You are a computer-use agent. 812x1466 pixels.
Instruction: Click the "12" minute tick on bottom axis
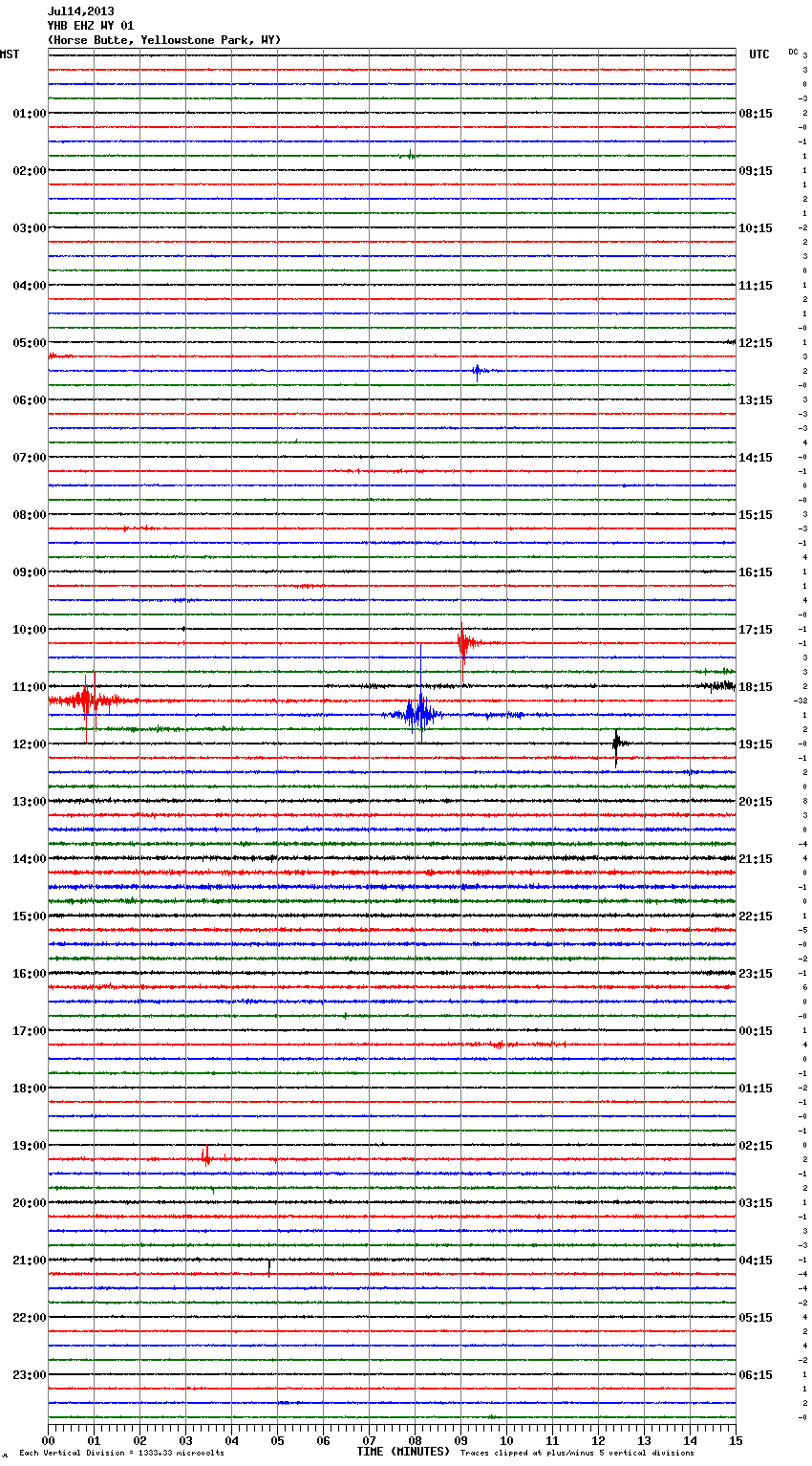pyautogui.click(x=598, y=1440)
